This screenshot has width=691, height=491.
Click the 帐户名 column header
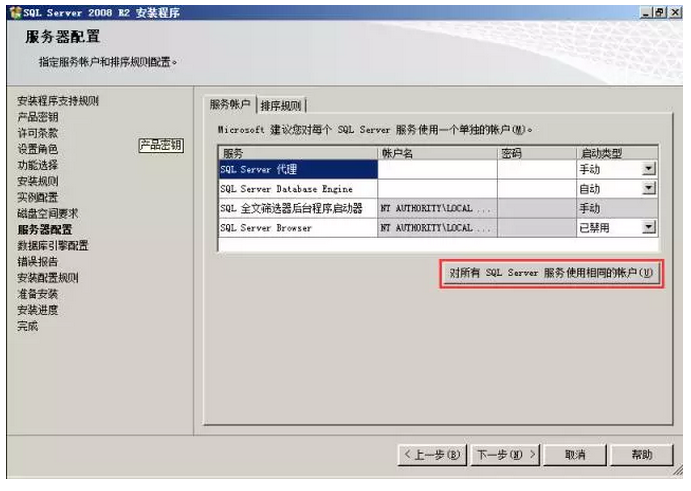[x=437, y=153]
